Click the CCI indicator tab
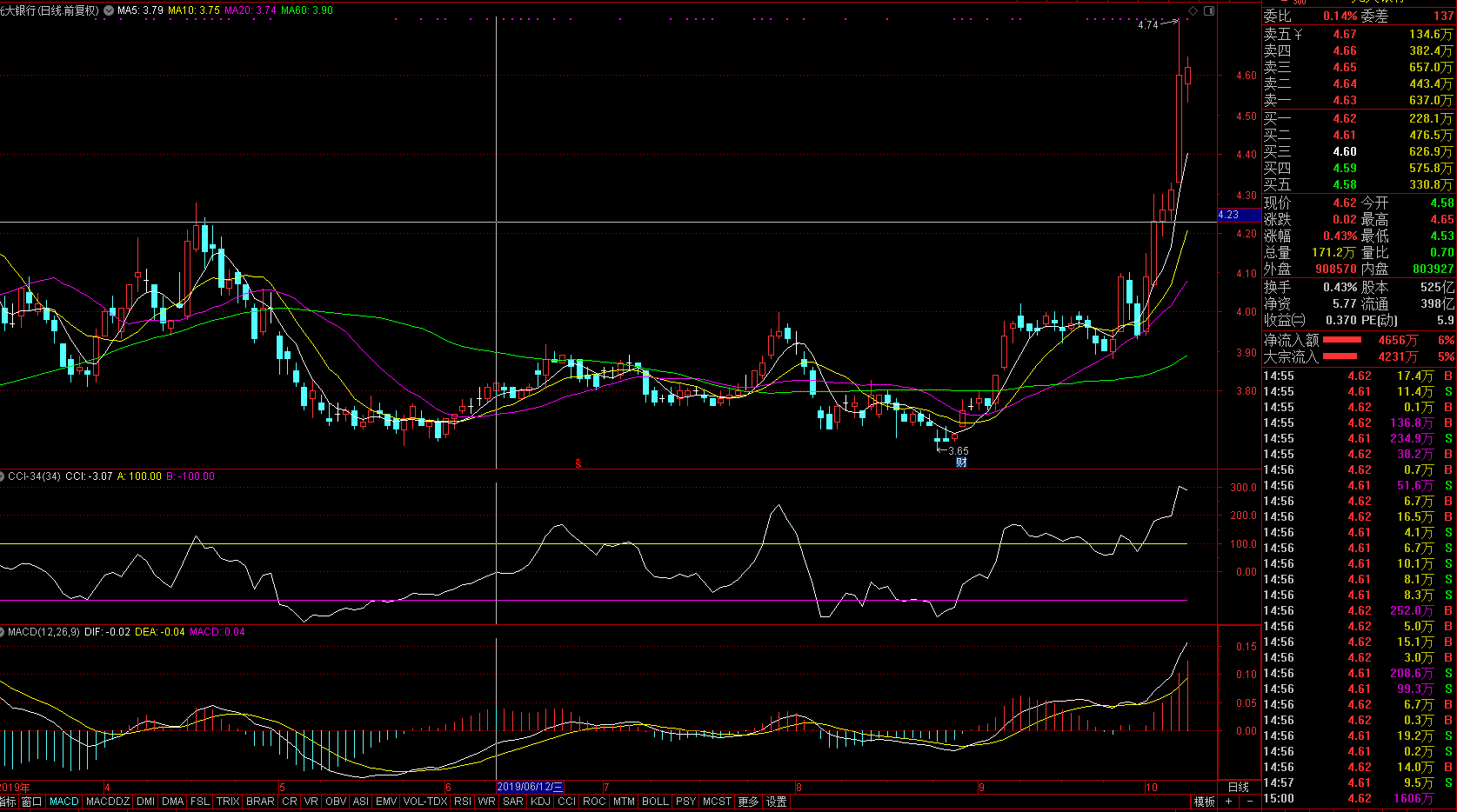1457x812 pixels. (566, 802)
